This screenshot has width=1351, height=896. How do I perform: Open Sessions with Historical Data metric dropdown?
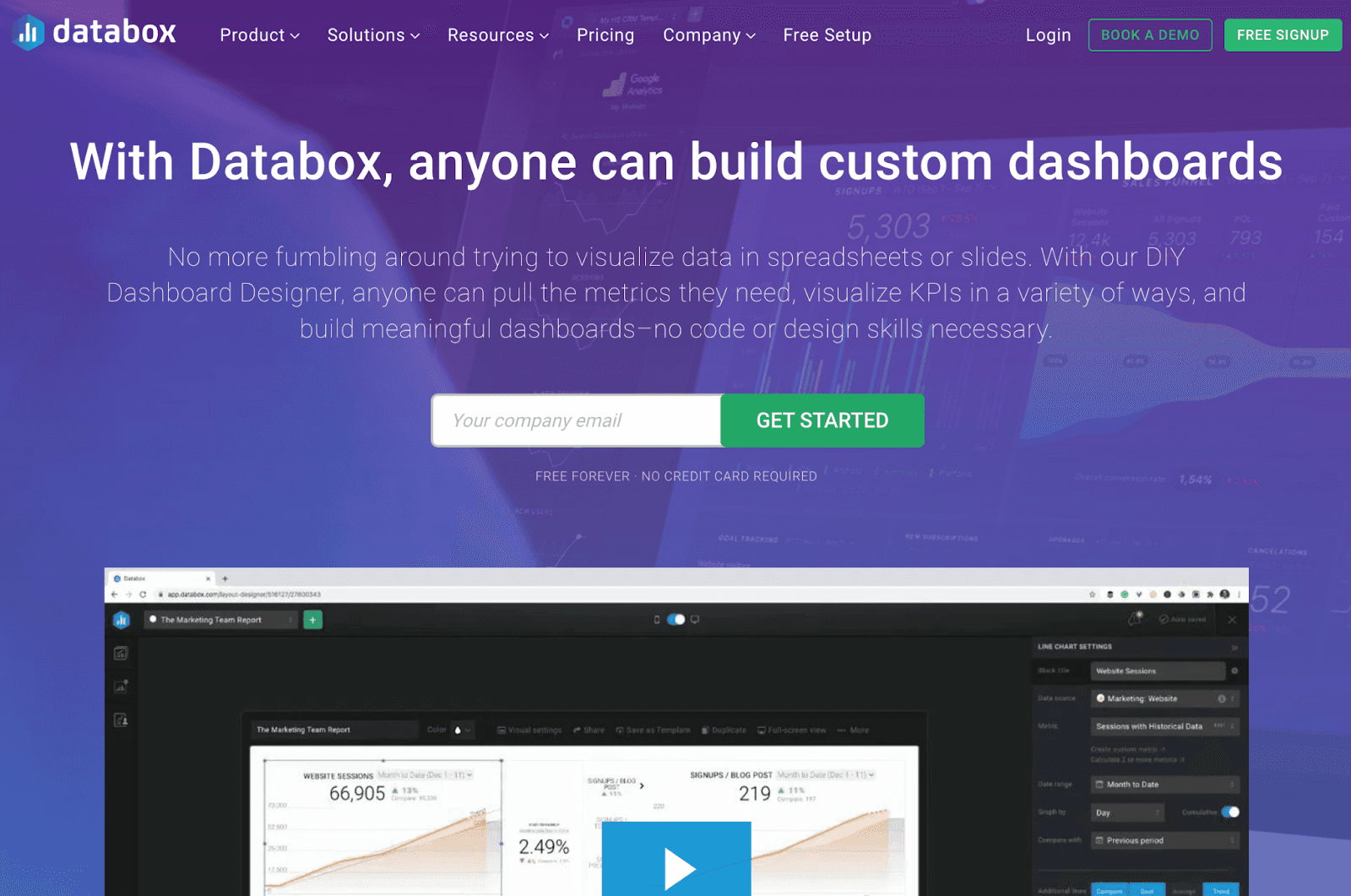[x=1164, y=726]
